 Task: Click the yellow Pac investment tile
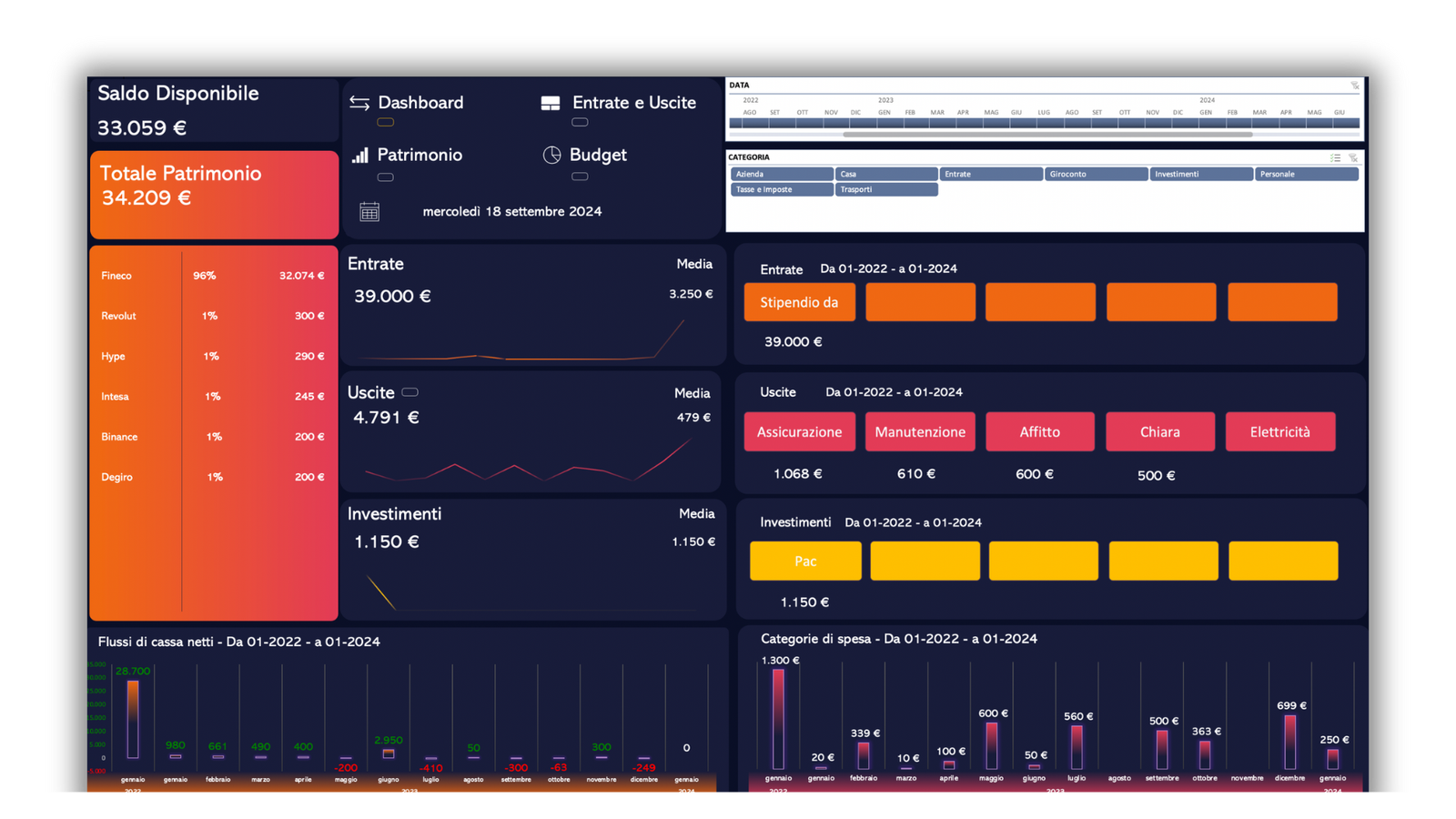click(x=805, y=561)
